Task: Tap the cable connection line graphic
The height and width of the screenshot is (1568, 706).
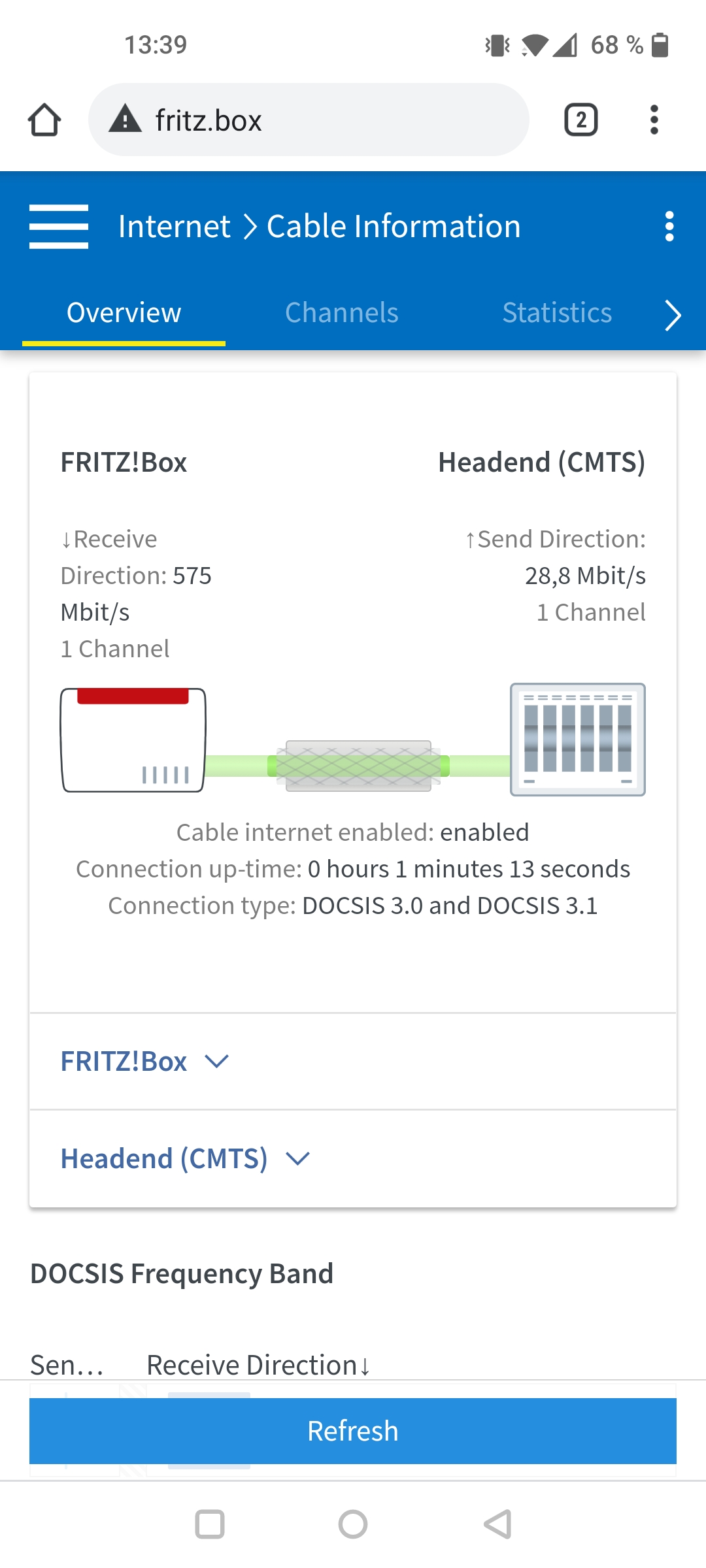Action: click(x=358, y=766)
